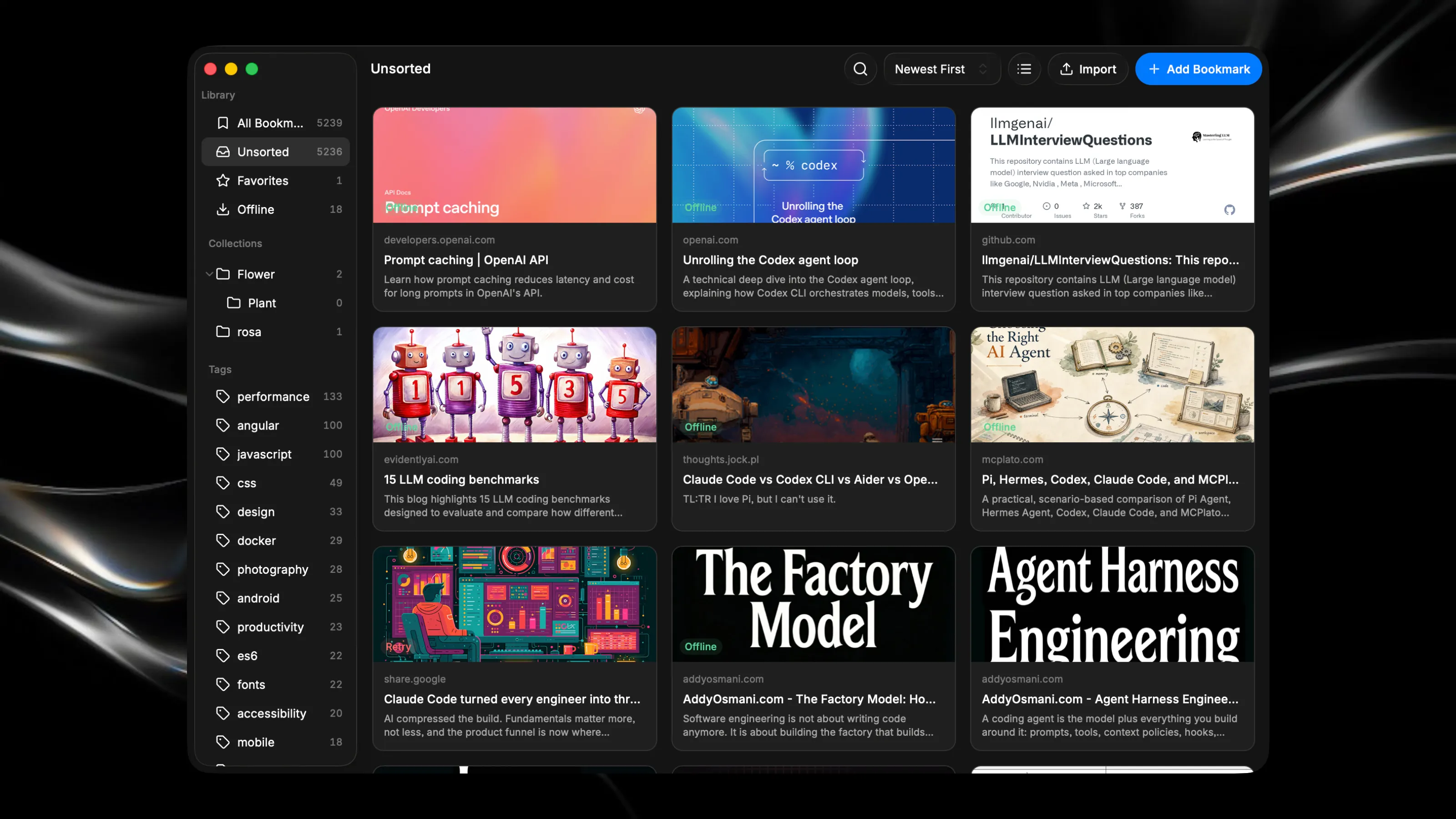The width and height of the screenshot is (1456, 819).
Task: Open the Newest First sort dropdown
Action: pos(942,69)
